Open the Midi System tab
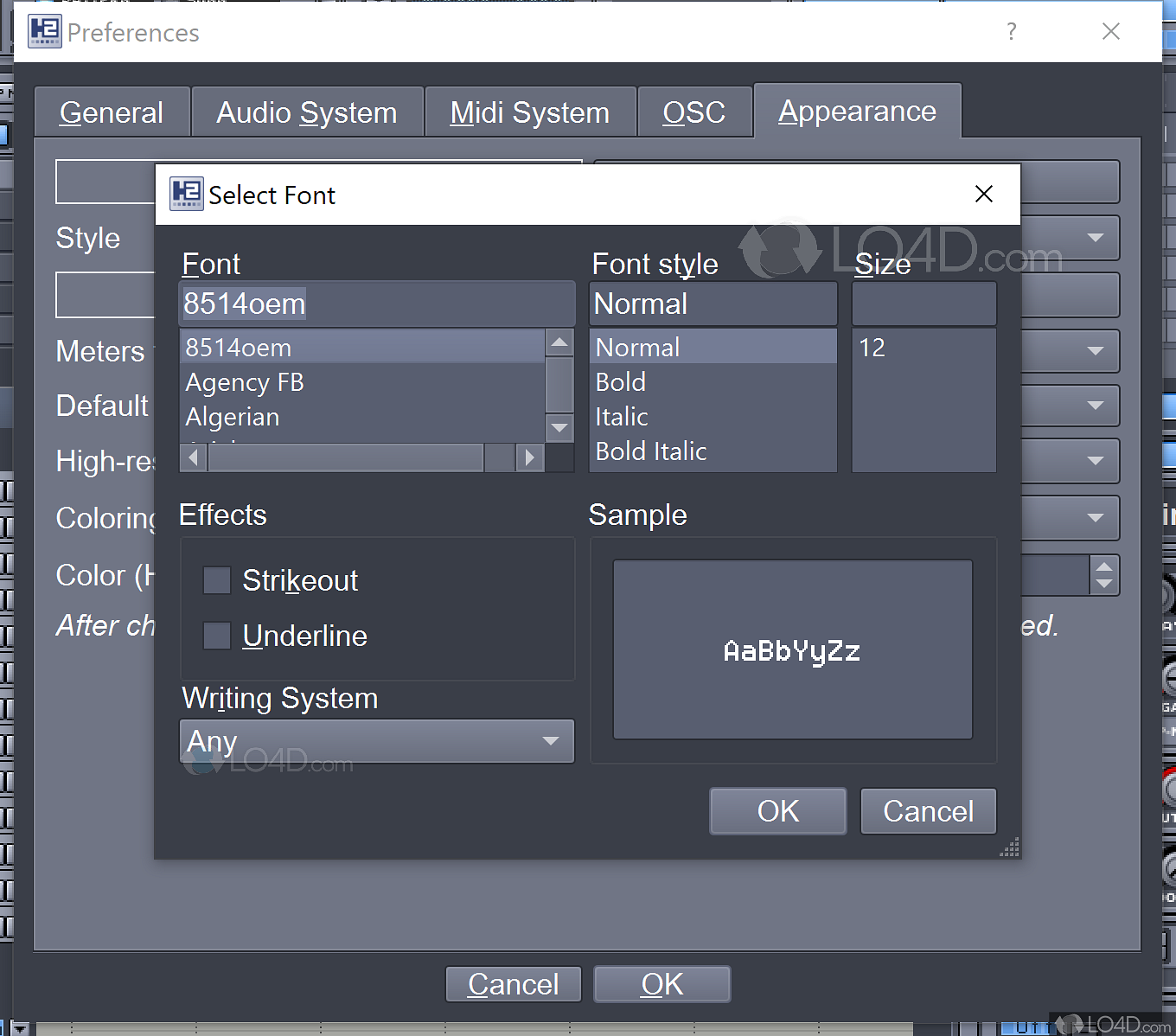This screenshot has height=1036, width=1176. pos(530,112)
